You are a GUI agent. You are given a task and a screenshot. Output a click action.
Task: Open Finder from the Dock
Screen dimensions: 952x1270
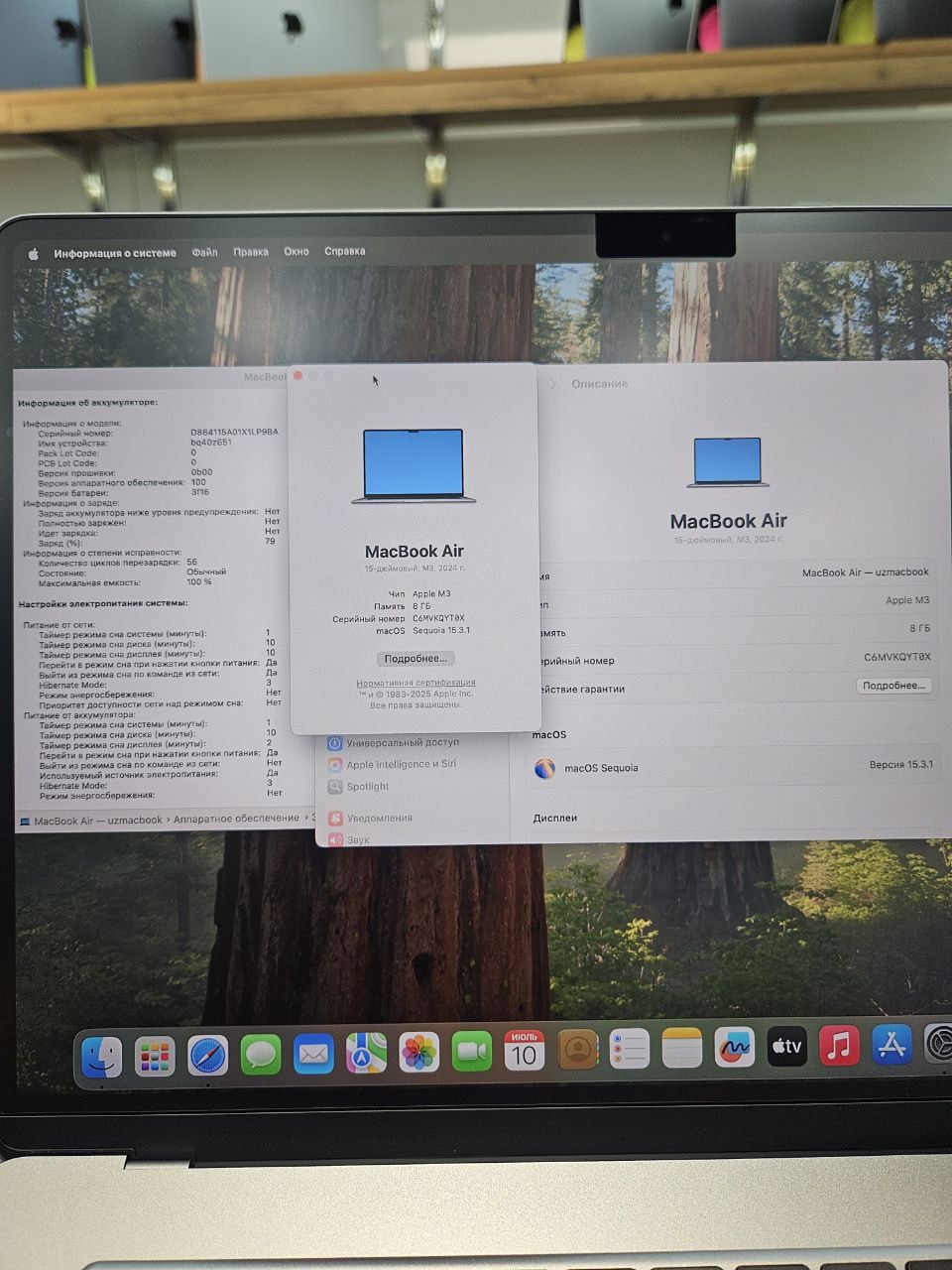click(101, 1058)
